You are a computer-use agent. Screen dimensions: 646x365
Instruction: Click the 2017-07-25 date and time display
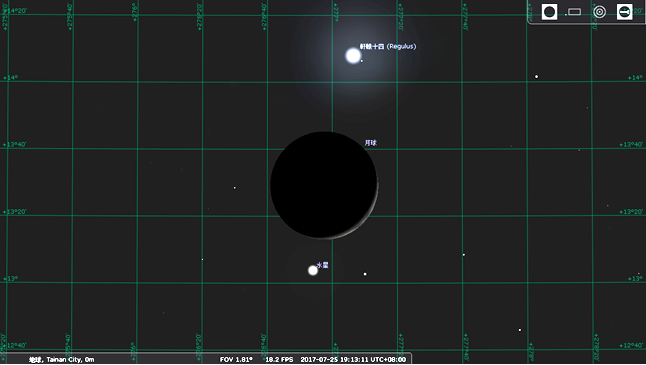[353, 360]
